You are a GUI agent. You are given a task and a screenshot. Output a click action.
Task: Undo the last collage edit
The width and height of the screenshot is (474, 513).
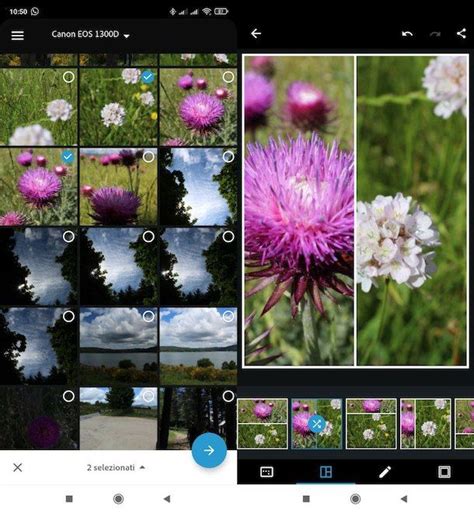pyautogui.click(x=407, y=34)
